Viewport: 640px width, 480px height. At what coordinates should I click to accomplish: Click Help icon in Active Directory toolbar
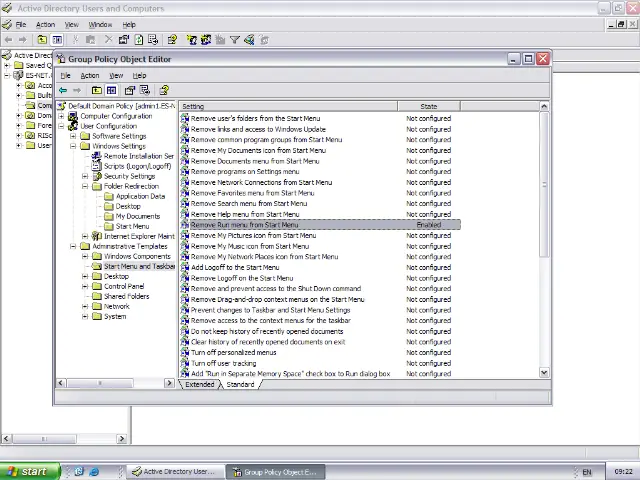172,40
